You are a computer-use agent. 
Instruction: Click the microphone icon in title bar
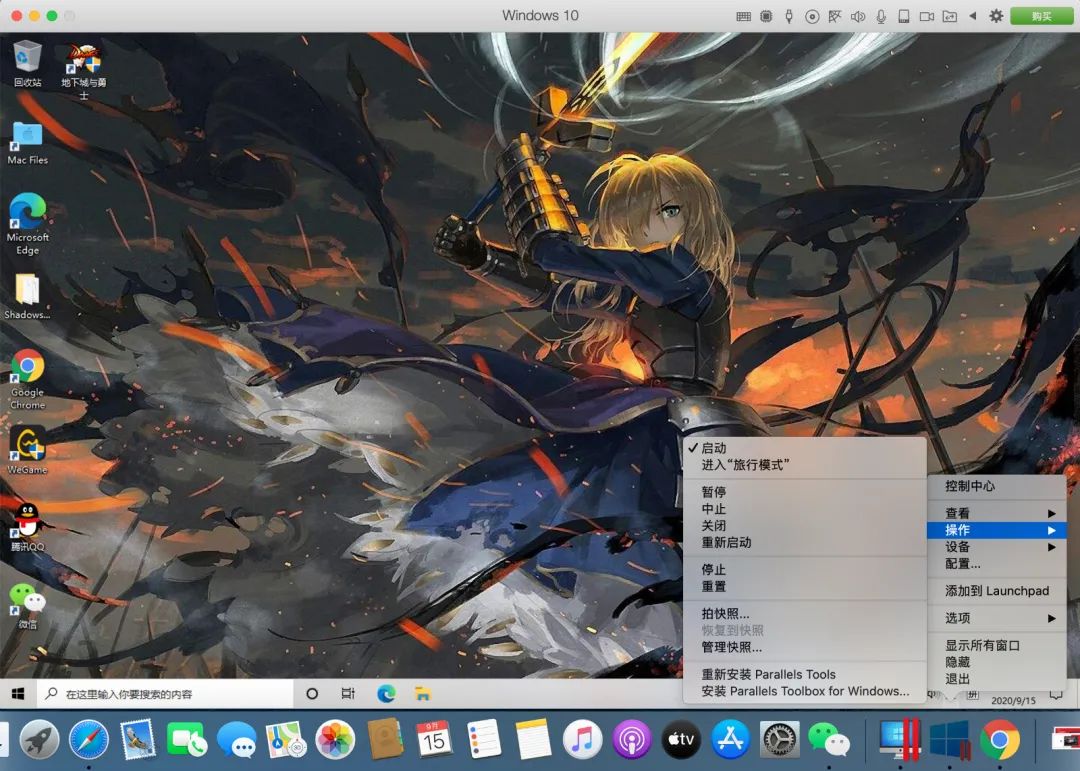tap(881, 16)
